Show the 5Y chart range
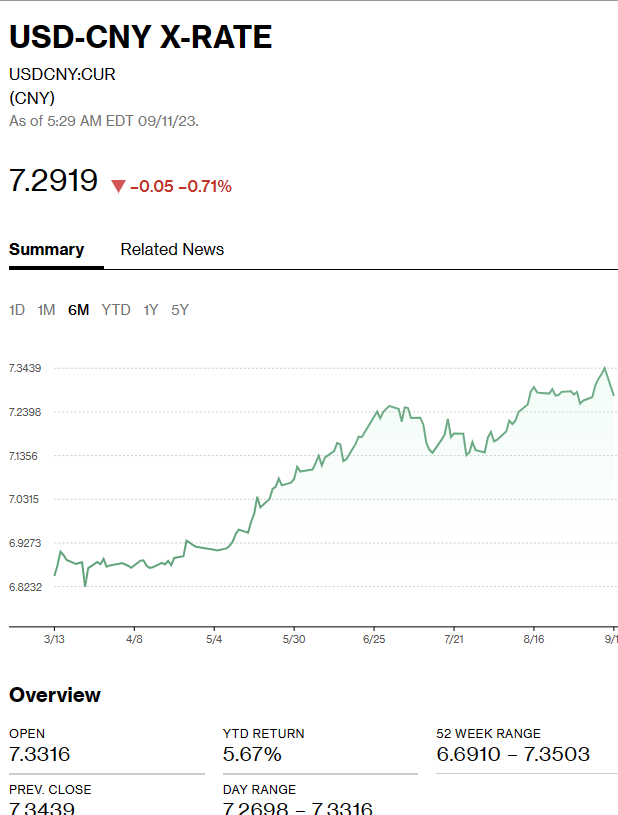The image size is (618, 815). coord(180,310)
